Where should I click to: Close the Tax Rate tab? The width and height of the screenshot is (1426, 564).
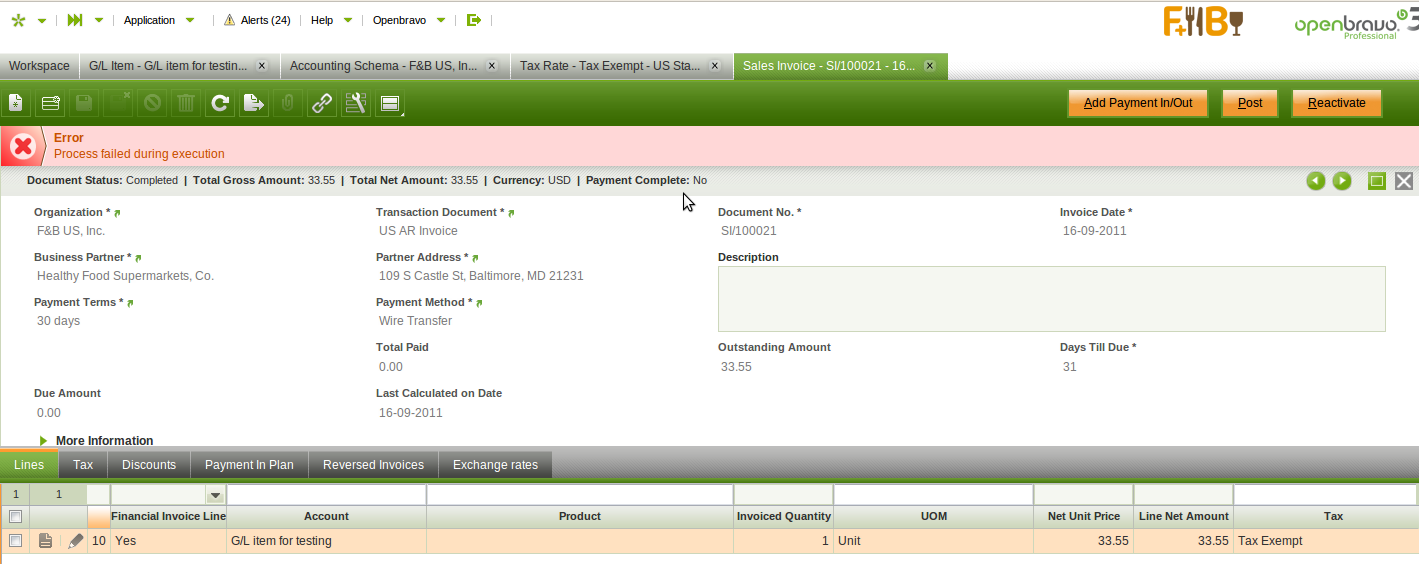[x=714, y=66]
